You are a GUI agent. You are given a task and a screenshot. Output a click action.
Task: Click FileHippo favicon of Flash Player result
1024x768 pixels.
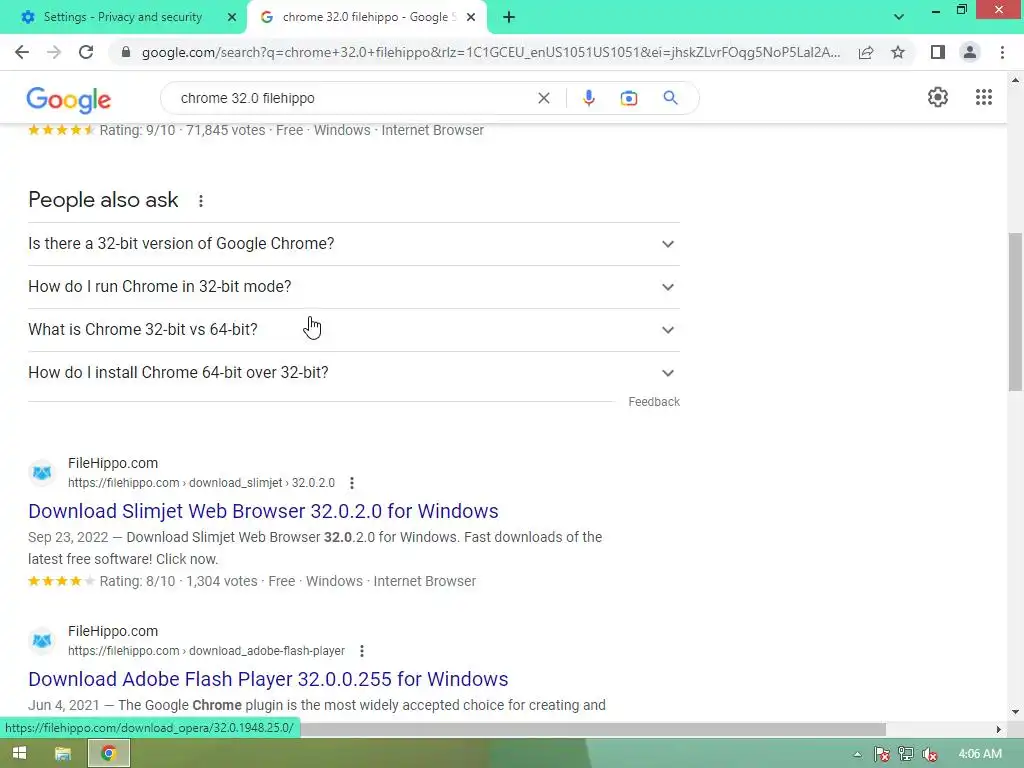click(x=42, y=640)
